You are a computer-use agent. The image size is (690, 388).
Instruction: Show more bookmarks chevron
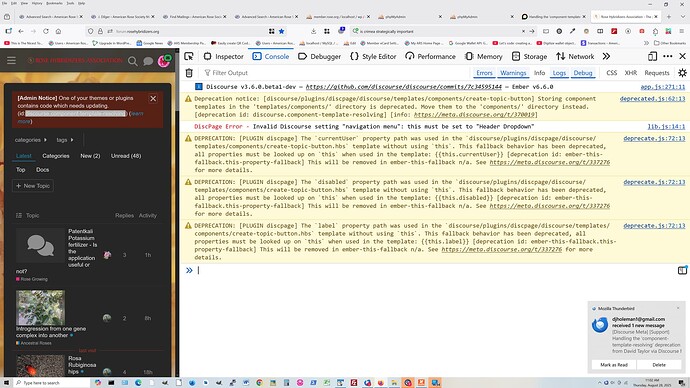point(646,43)
